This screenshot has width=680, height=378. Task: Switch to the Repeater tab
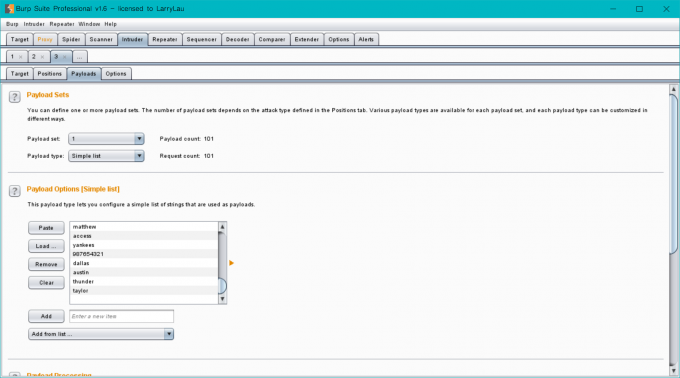click(x=165, y=39)
